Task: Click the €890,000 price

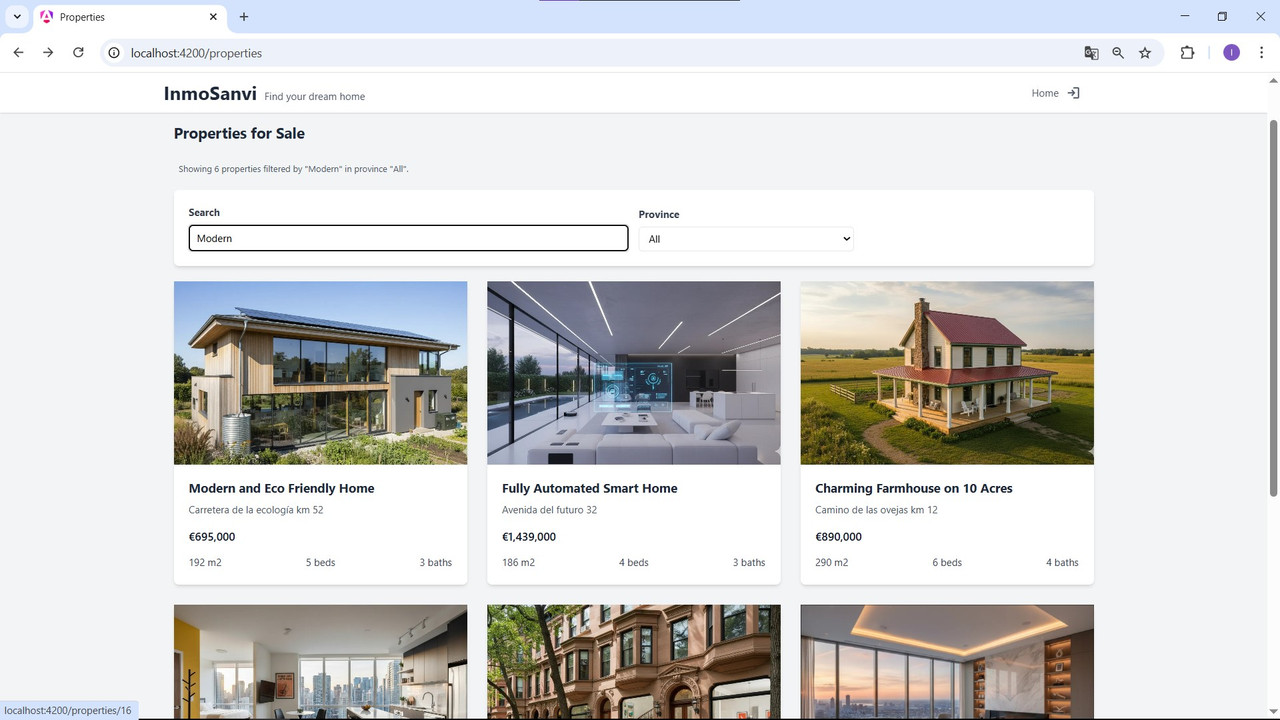Action: [838, 537]
